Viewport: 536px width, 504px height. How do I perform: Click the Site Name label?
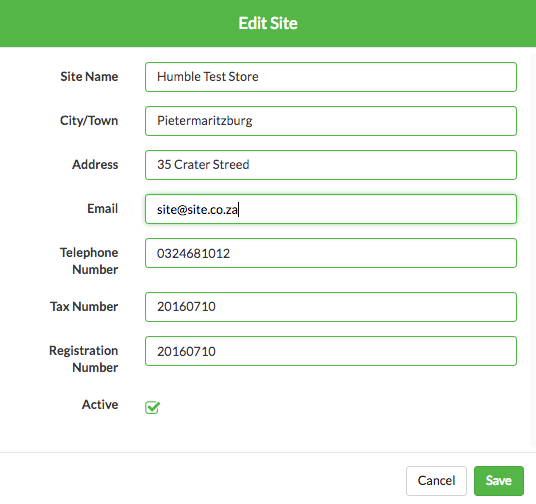[x=89, y=77]
